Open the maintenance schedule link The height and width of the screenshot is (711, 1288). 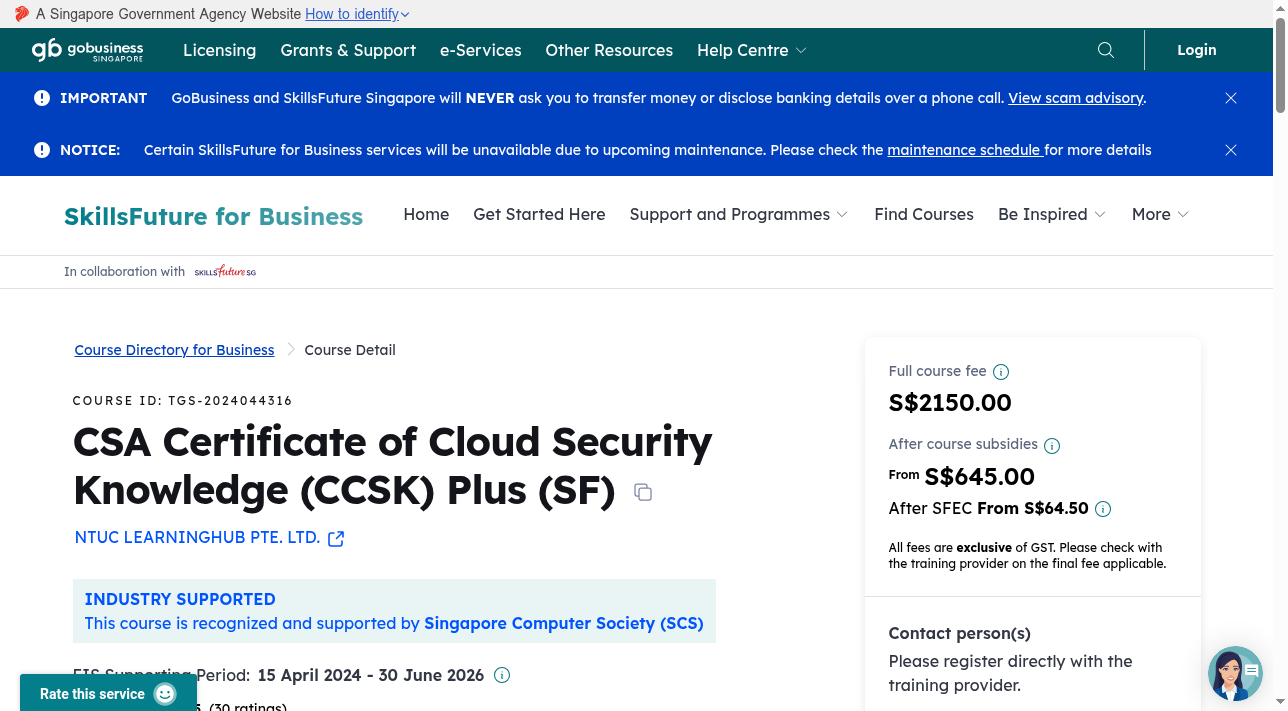click(x=964, y=150)
